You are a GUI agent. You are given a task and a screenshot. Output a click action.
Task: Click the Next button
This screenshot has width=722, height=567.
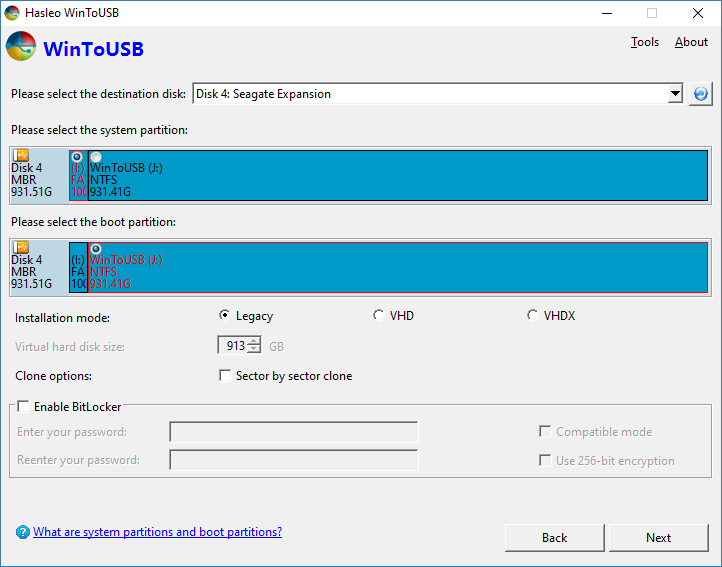click(x=658, y=538)
